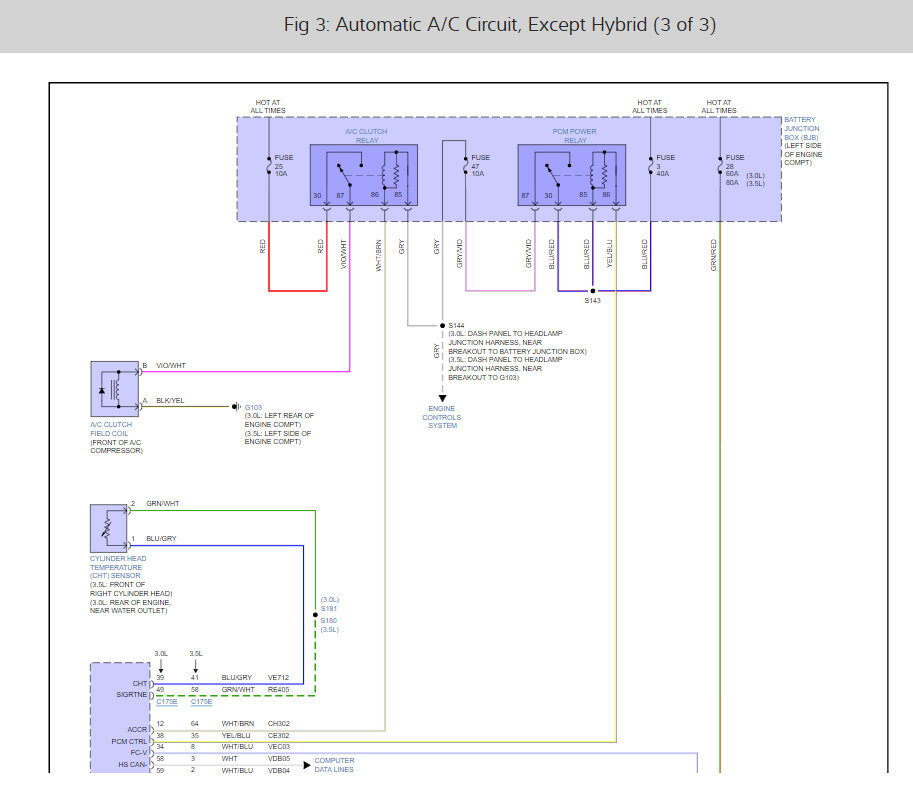Select circuit code 'RE405'
The width and height of the screenshot is (913, 810).
pyautogui.click(x=278, y=689)
